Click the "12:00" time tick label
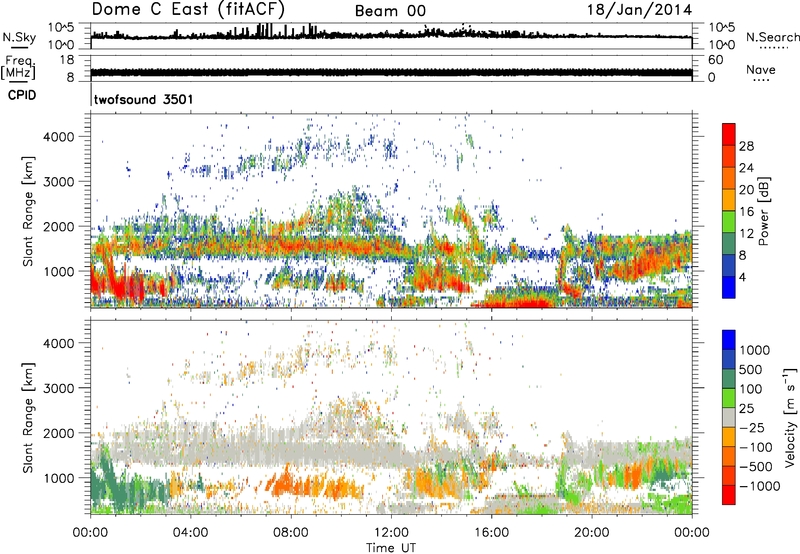 391,533
